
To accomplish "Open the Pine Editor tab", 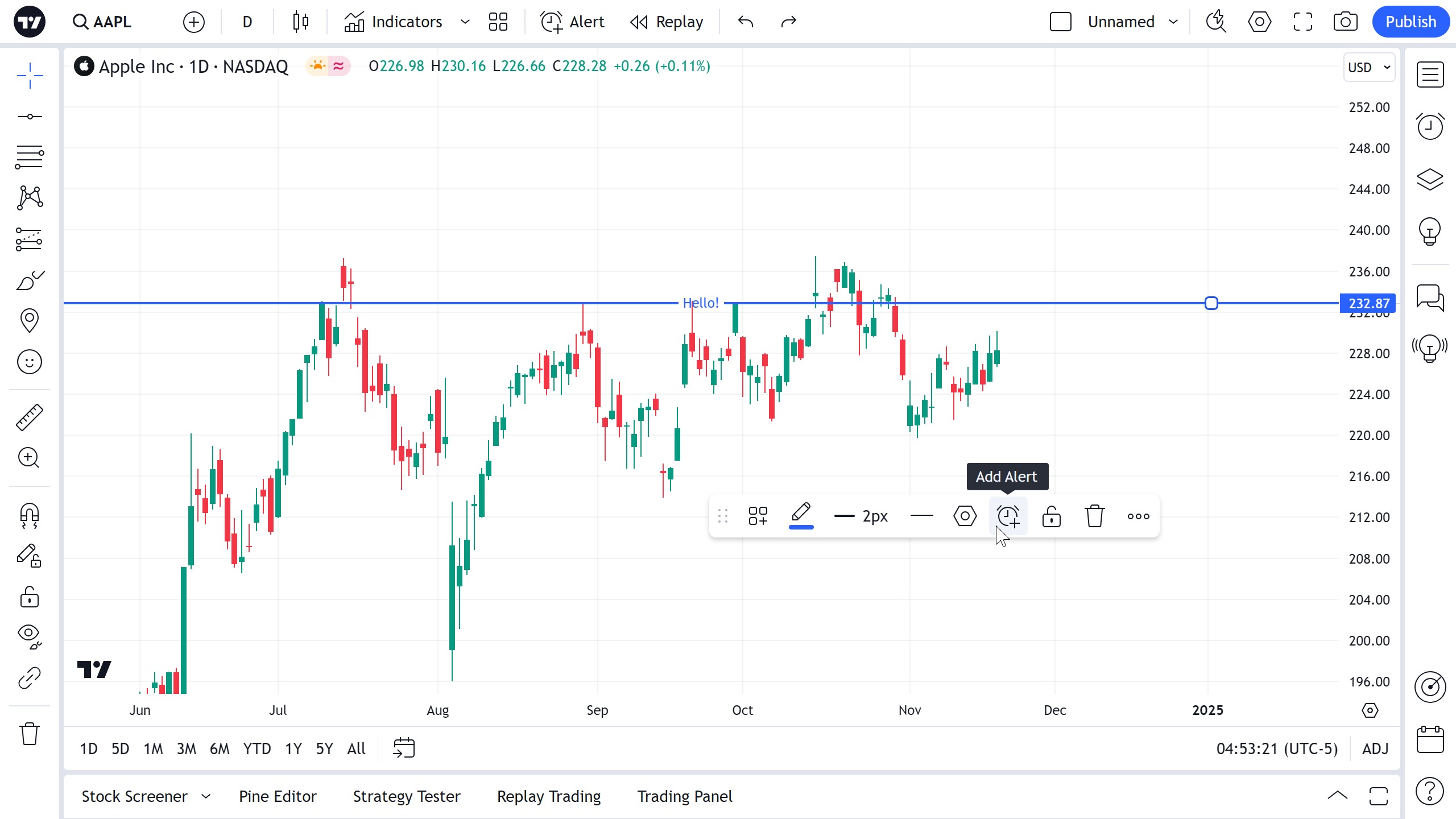I will coord(278,796).
